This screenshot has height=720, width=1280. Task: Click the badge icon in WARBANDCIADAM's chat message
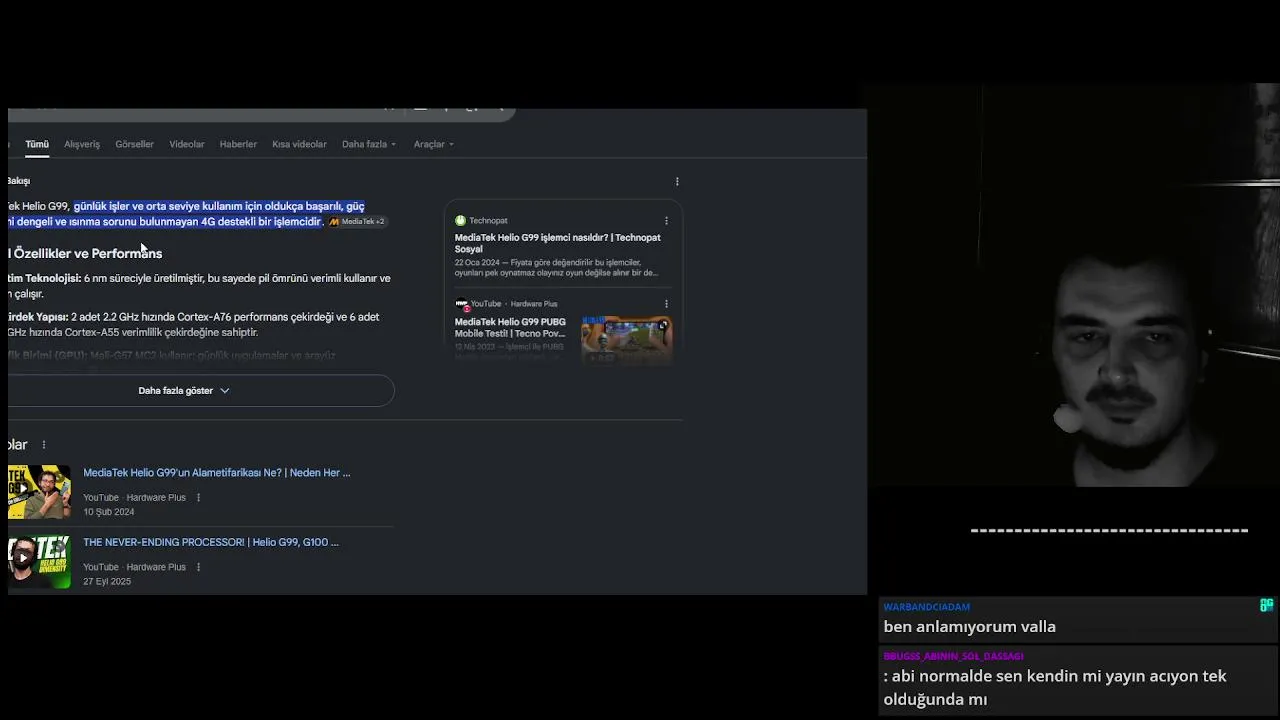coord(1266,605)
